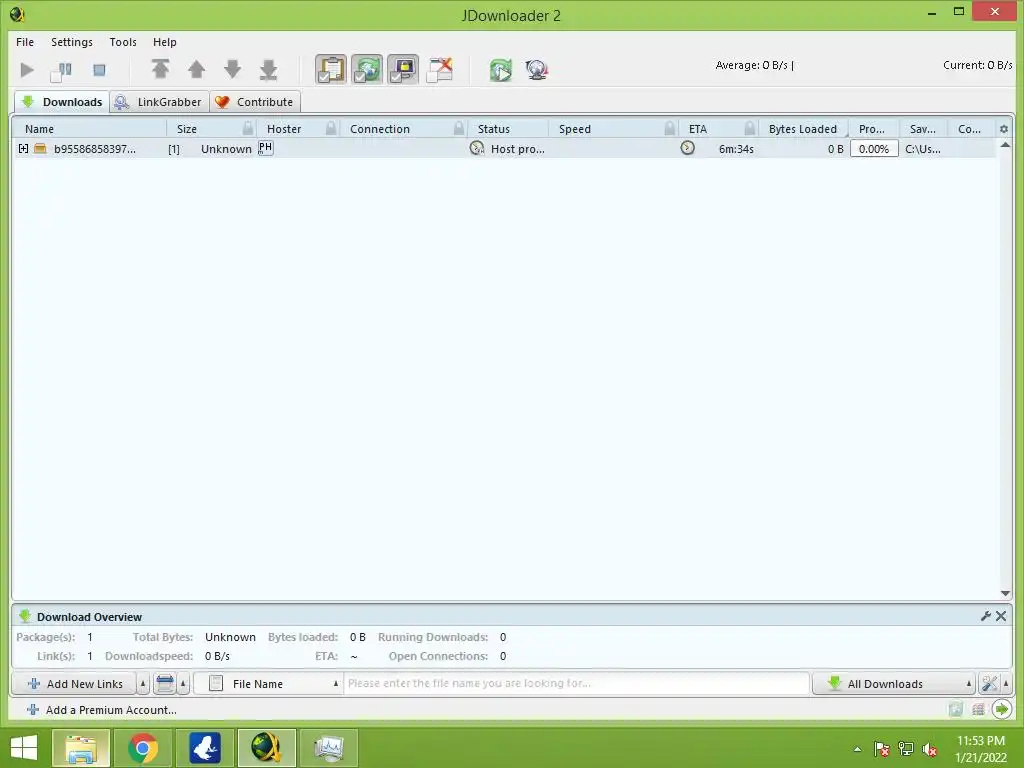Pause downloads using the pause toolbar icon
The image size is (1024, 768).
[61, 71]
